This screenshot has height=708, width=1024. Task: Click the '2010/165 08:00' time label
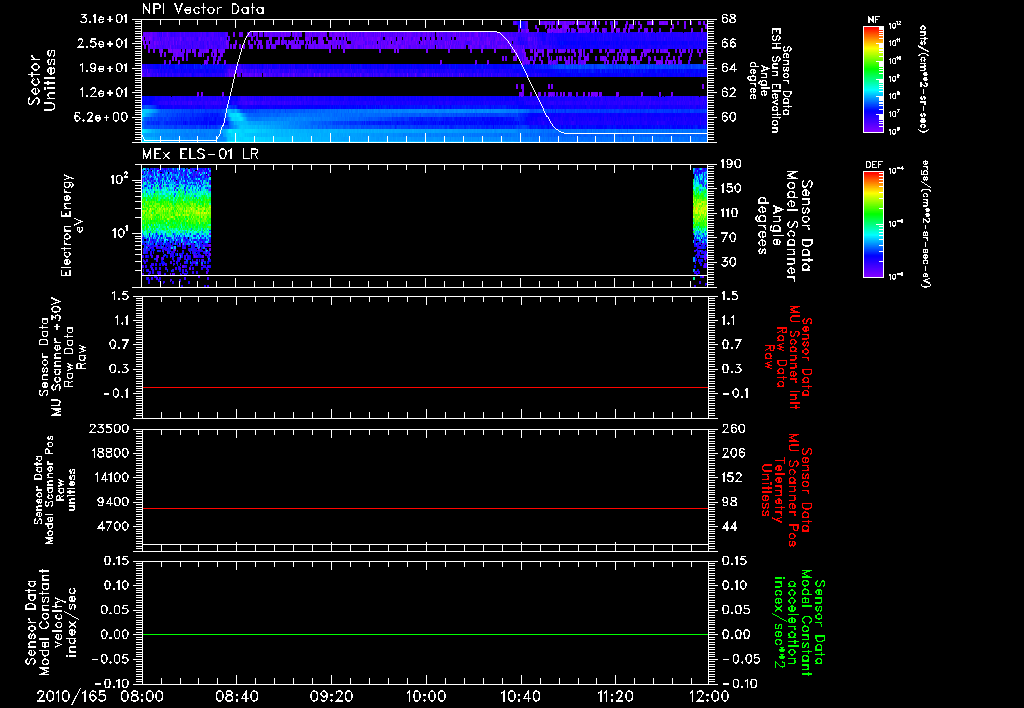(99, 696)
